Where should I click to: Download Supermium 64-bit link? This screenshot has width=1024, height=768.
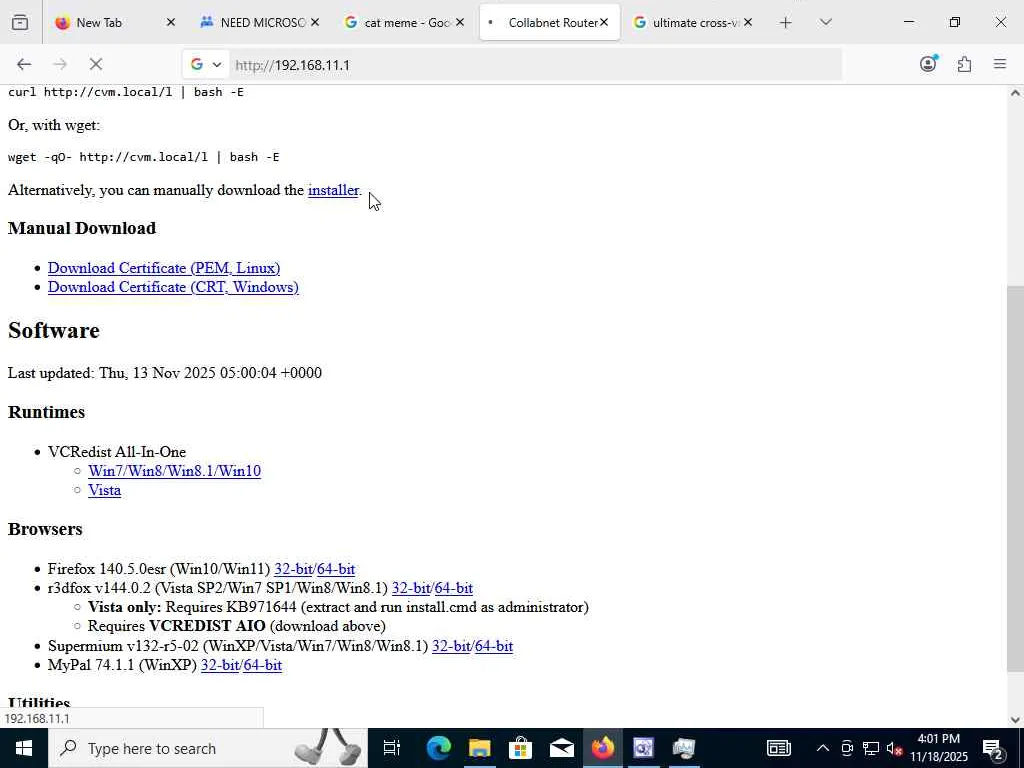click(494, 646)
